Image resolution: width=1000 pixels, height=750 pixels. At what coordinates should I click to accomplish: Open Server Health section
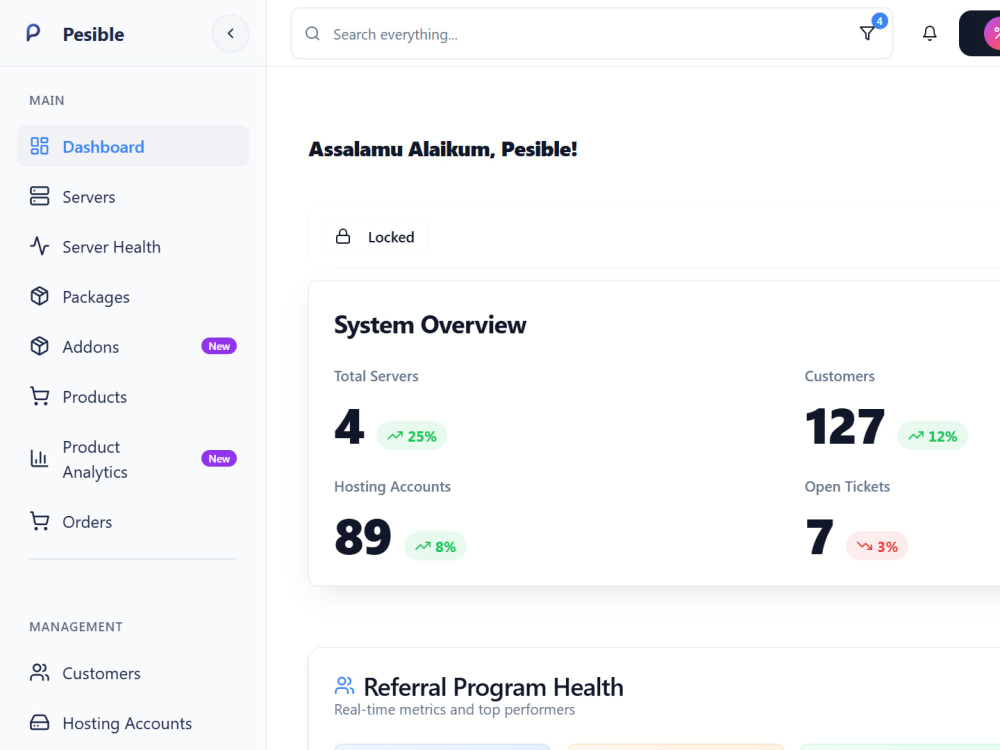point(133,246)
